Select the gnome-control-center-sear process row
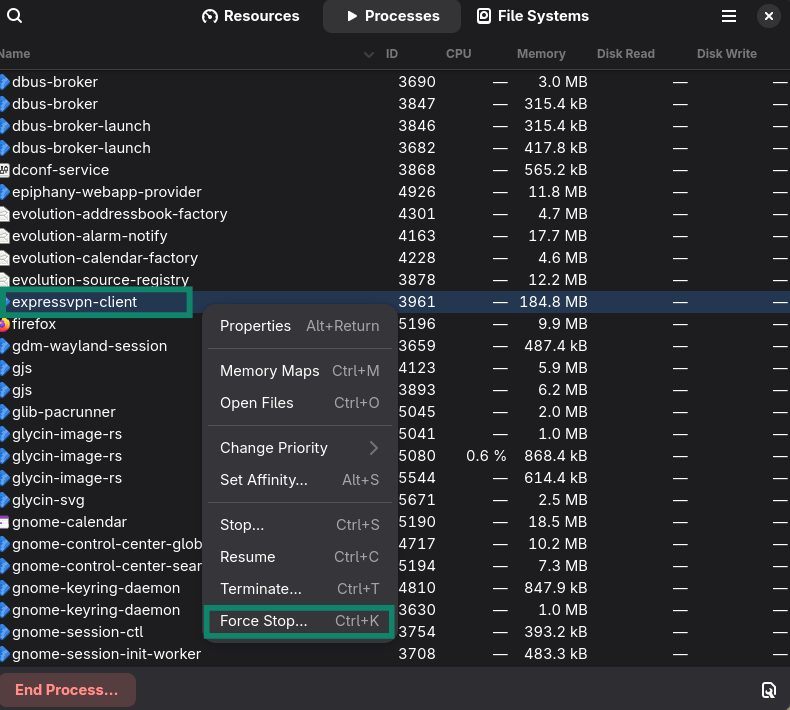Image resolution: width=790 pixels, height=710 pixels. (x=395, y=566)
